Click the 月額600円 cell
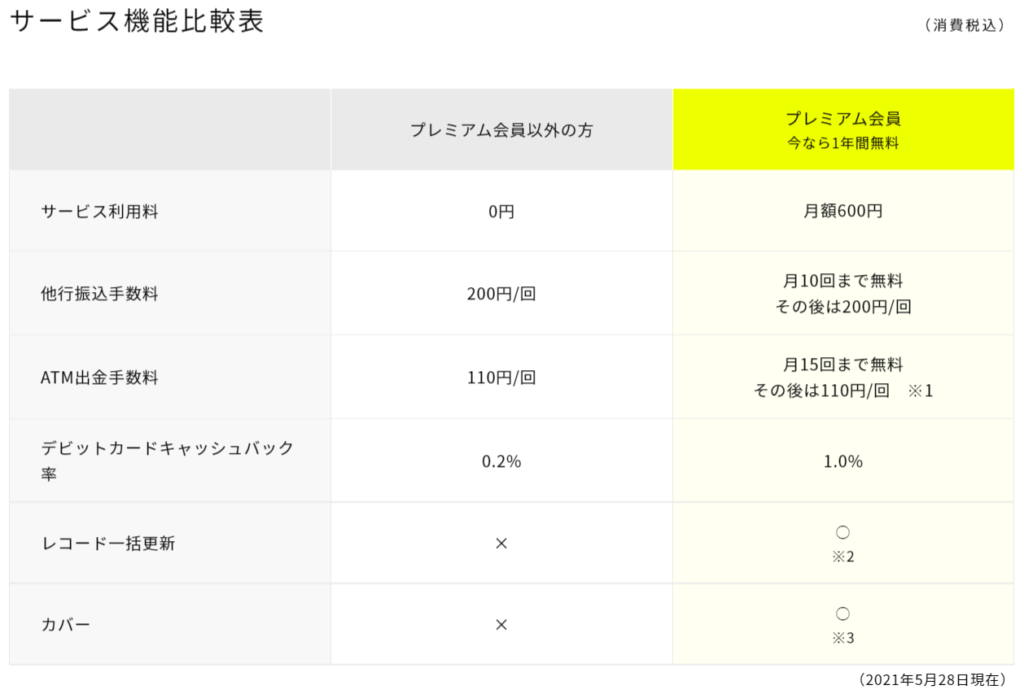This screenshot has height=694, width=1024. click(x=843, y=212)
